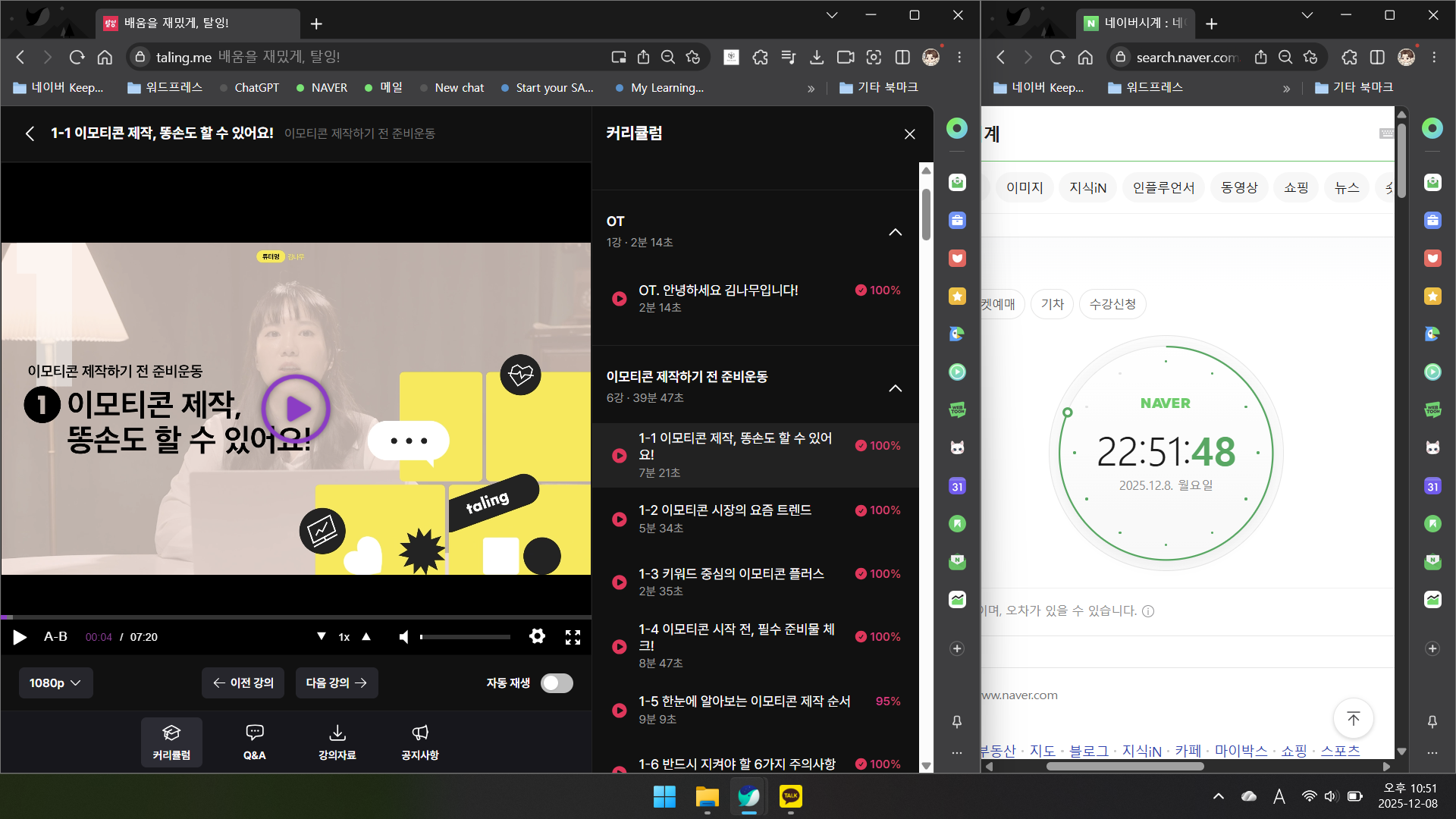Enter fullscreen mode in the video player
The height and width of the screenshot is (819, 1456).
pos(573,637)
